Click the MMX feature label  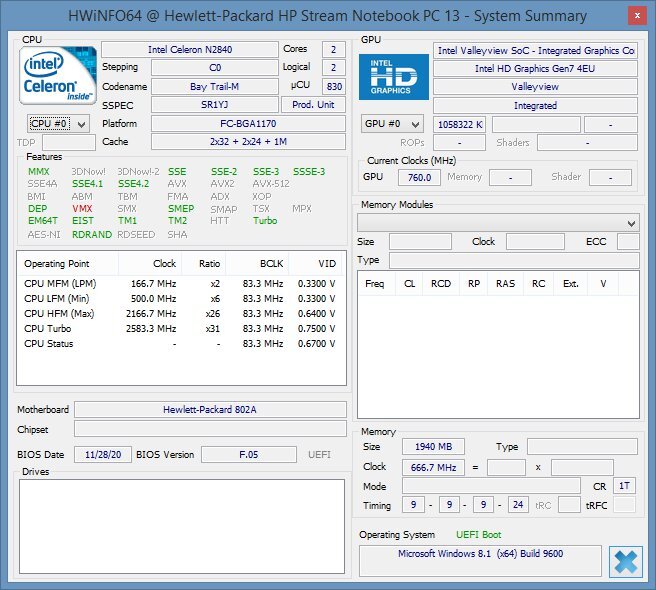pyautogui.click(x=39, y=172)
